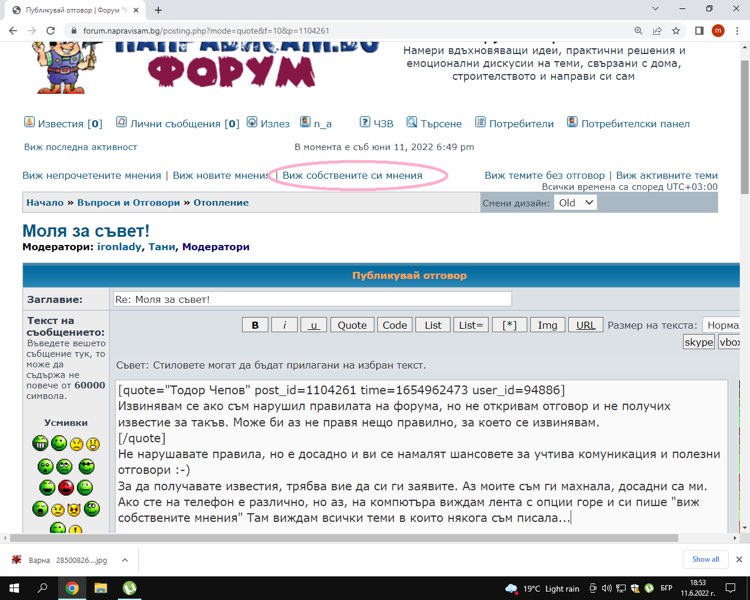Open File Explorer from the taskbar
This screenshot has height=600, width=750.
[101, 588]
